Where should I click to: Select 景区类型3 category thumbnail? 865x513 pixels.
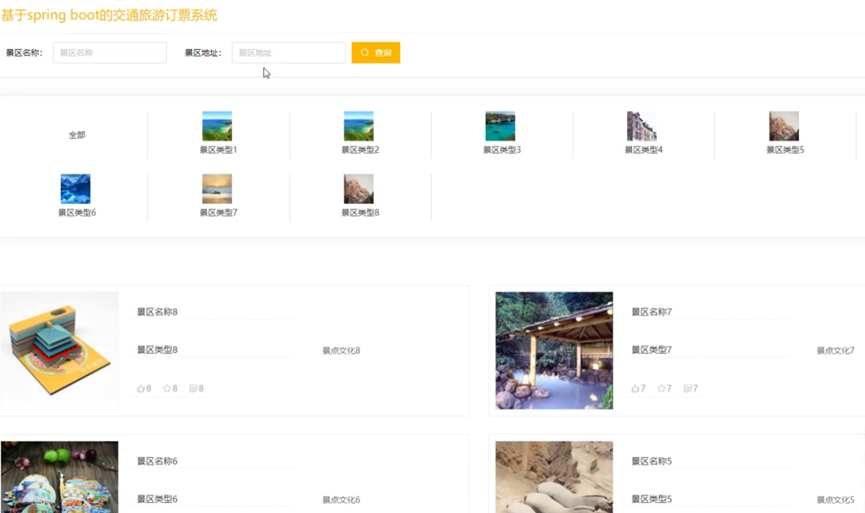coord(500,126)
